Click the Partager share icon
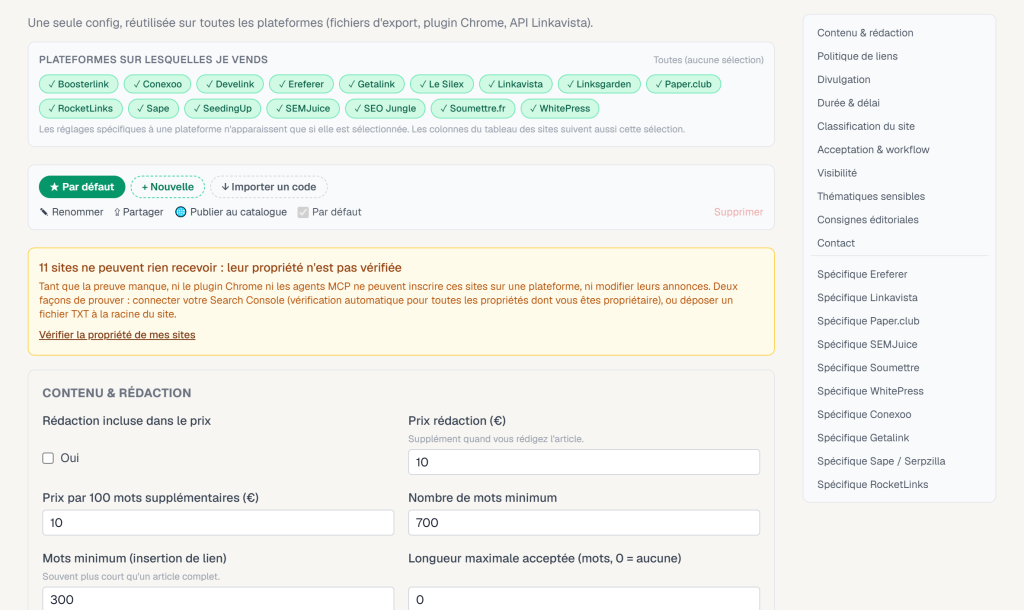This screenshot has height=610, width=1024. pos(117,212)
